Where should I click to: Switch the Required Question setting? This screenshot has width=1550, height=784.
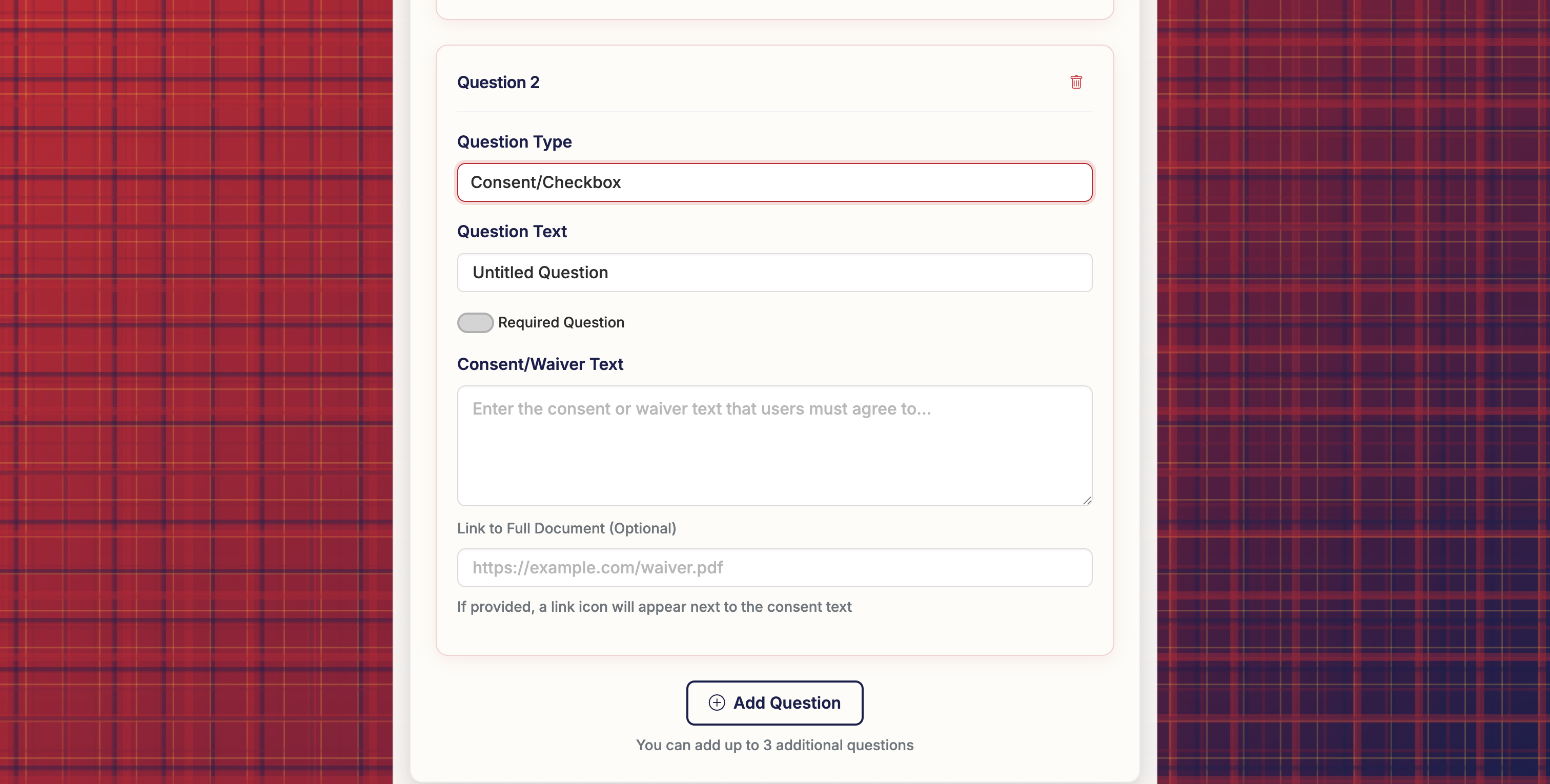coord(475,322)
